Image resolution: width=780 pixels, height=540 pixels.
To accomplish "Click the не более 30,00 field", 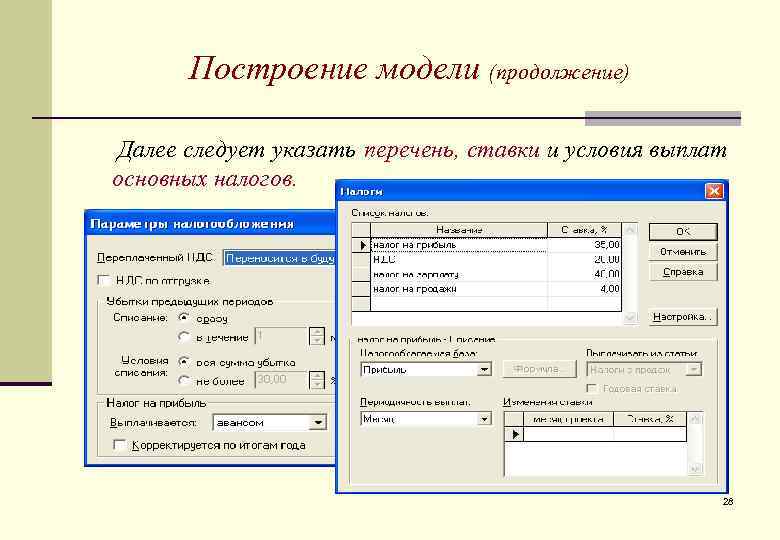I will [282, 380].
